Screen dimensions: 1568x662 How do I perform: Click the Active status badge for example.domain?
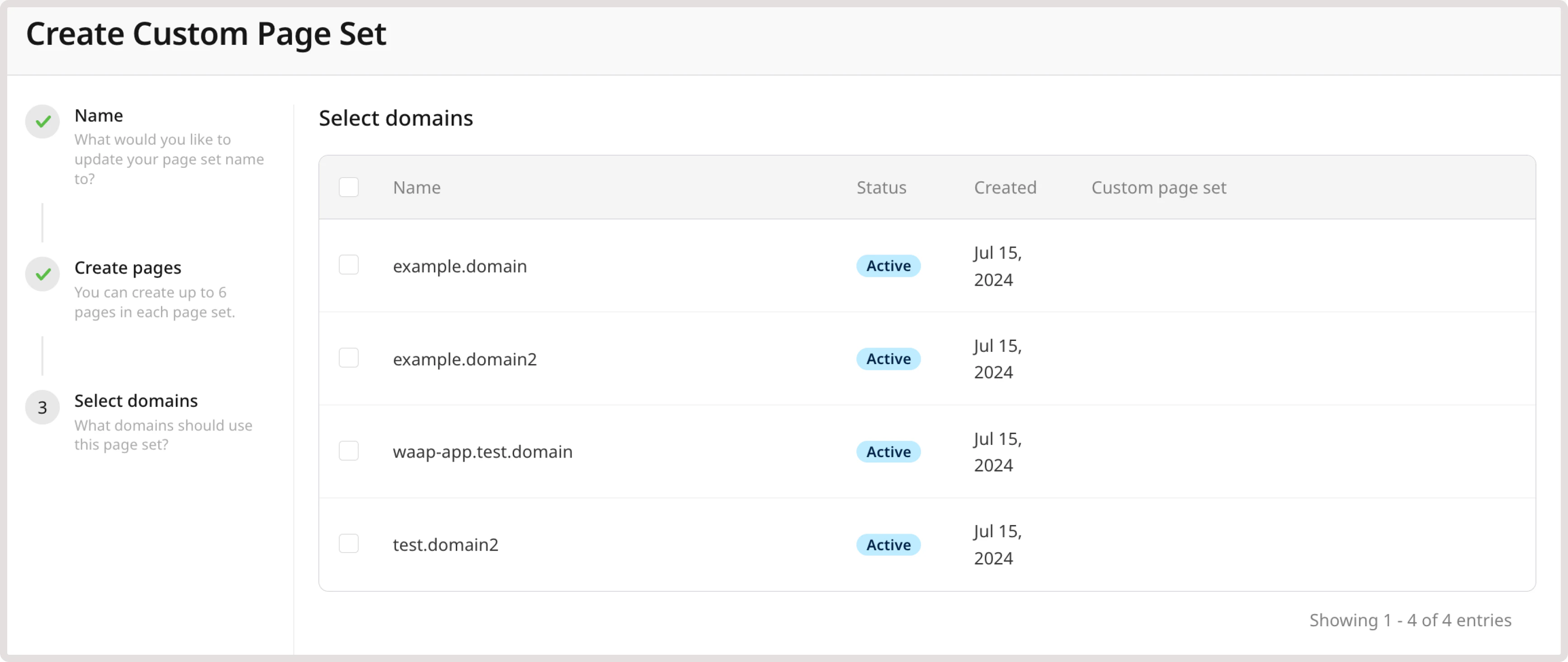[888, 265]
